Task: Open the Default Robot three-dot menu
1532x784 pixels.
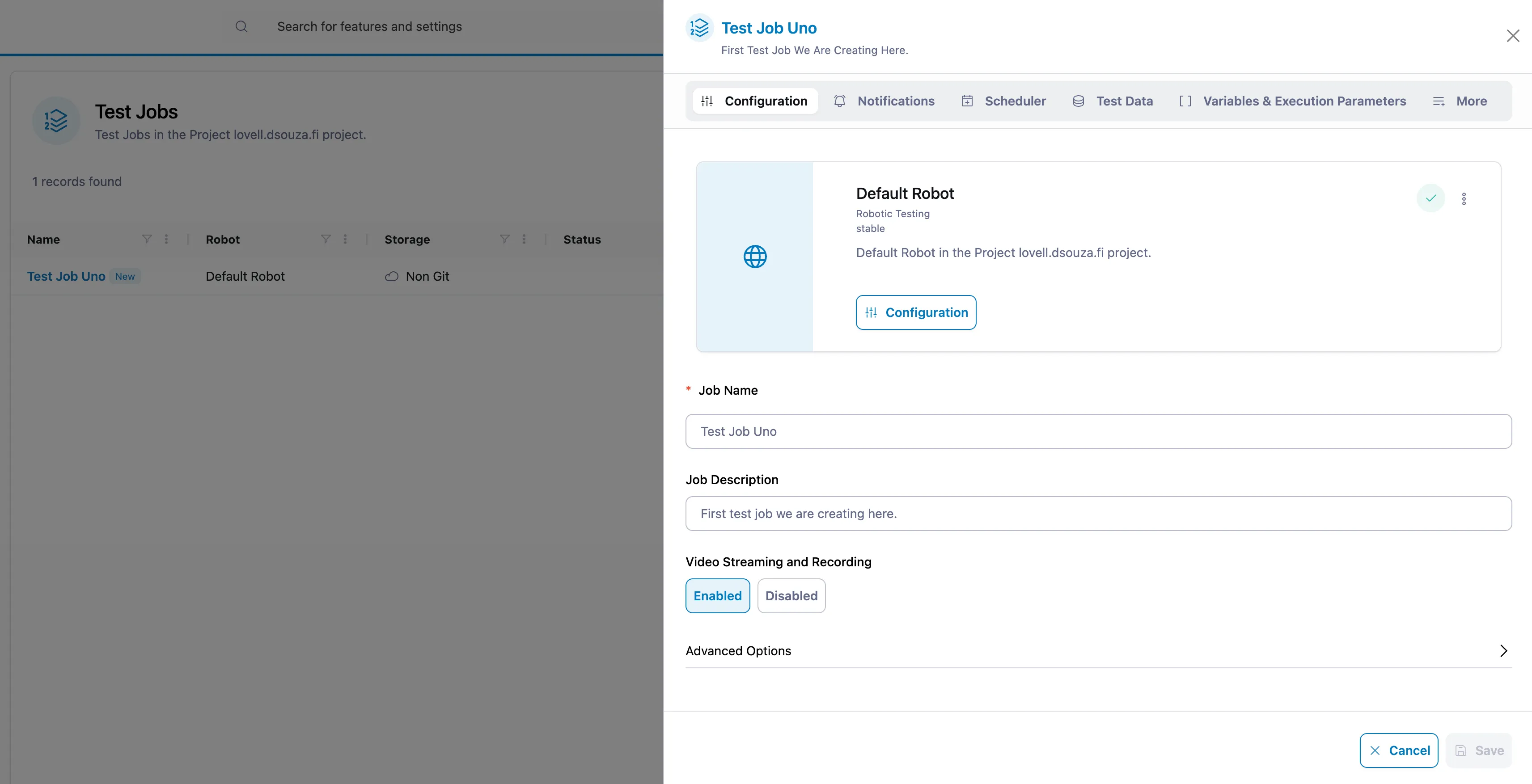Action: pyautogui.click(x=1464, y=198)
